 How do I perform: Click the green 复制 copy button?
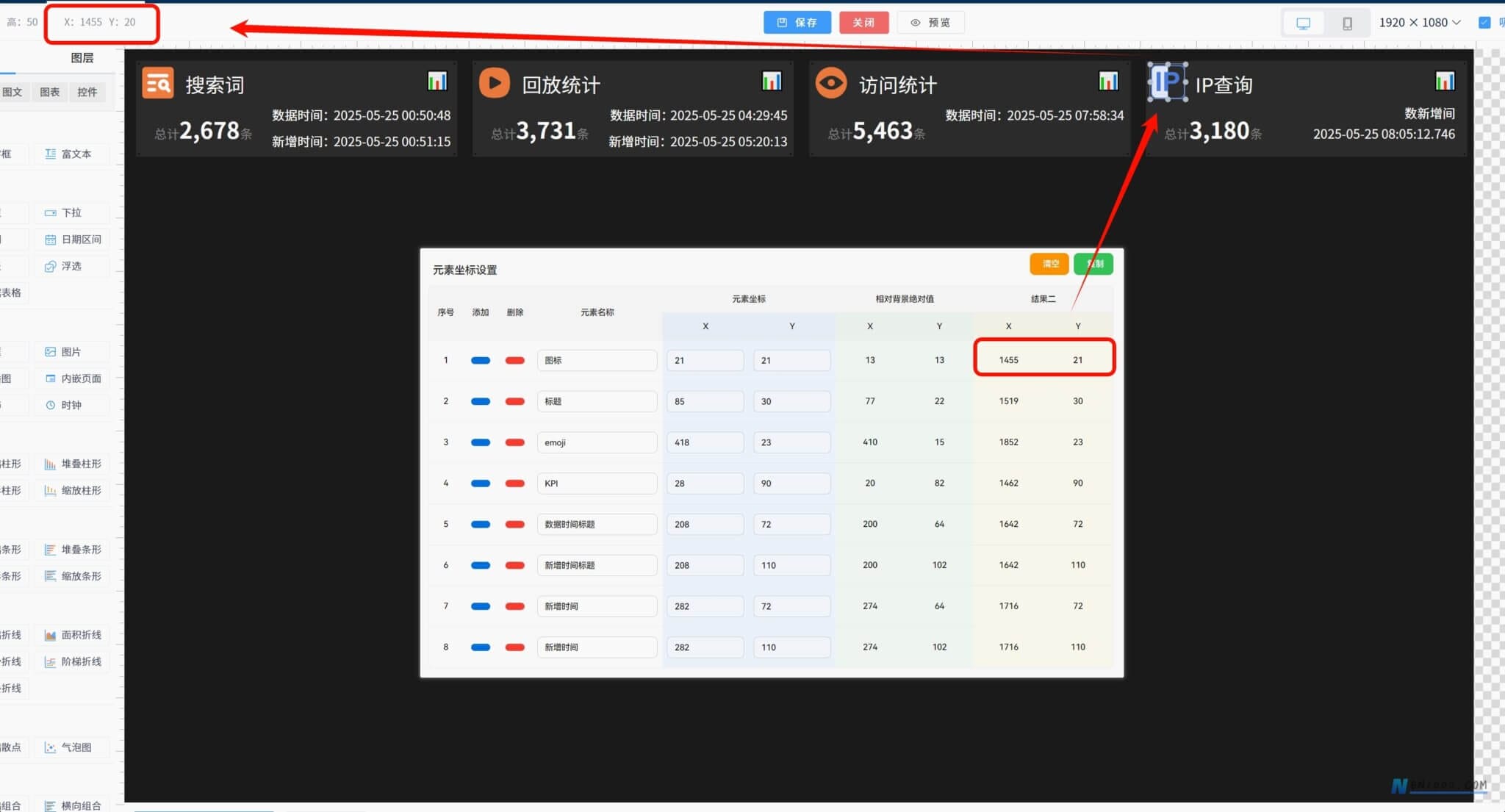click(x=1093, y=264)
